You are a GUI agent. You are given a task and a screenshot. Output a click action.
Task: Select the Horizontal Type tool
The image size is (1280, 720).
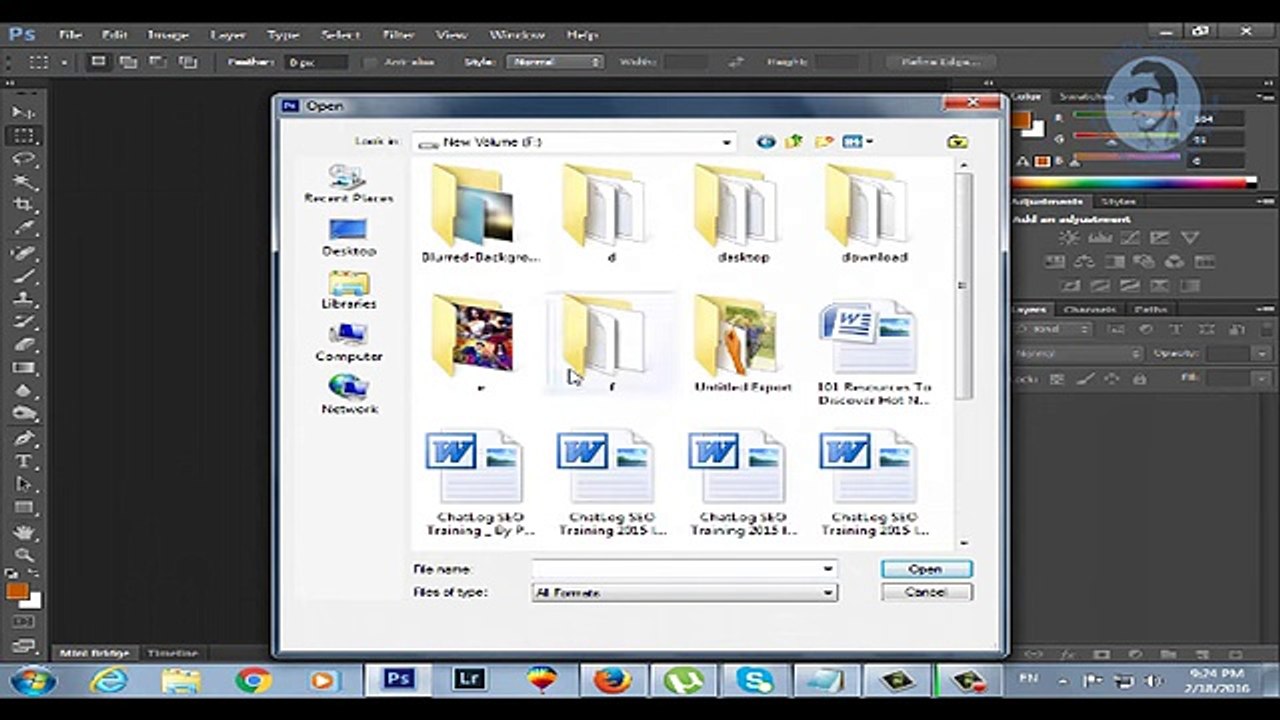(24, 461)
